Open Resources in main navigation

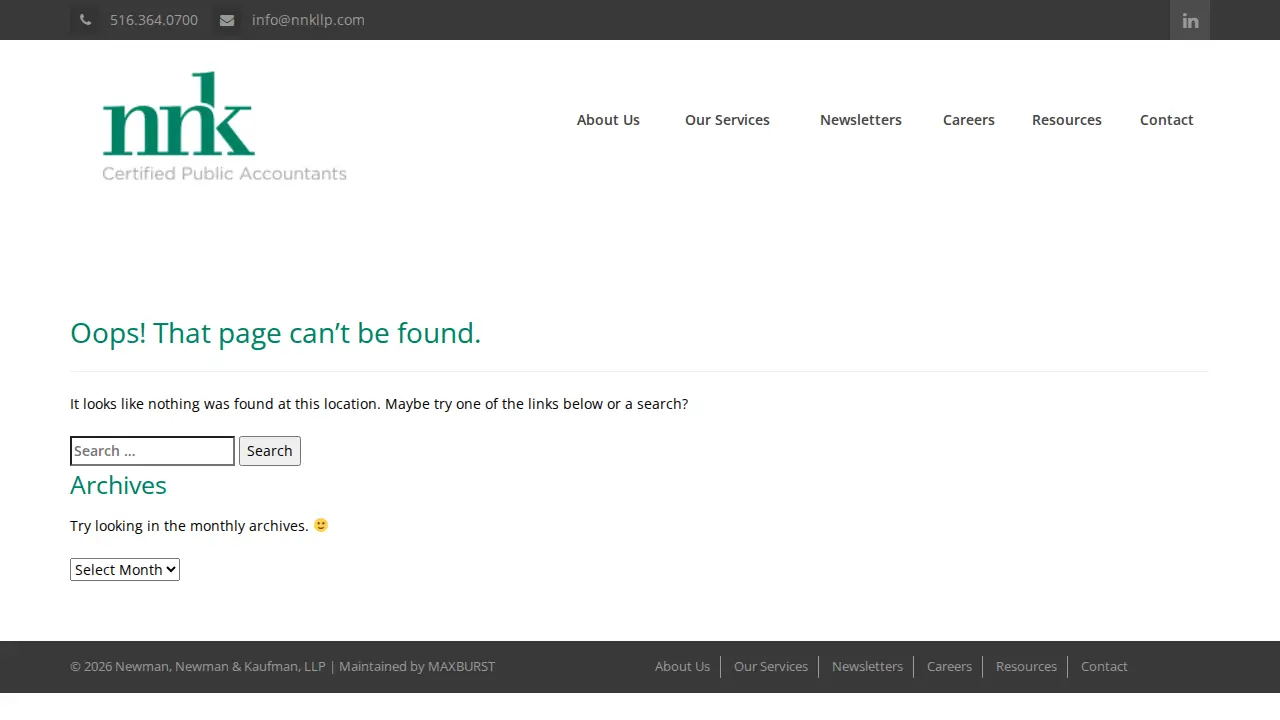click(x=1067, y=120)
